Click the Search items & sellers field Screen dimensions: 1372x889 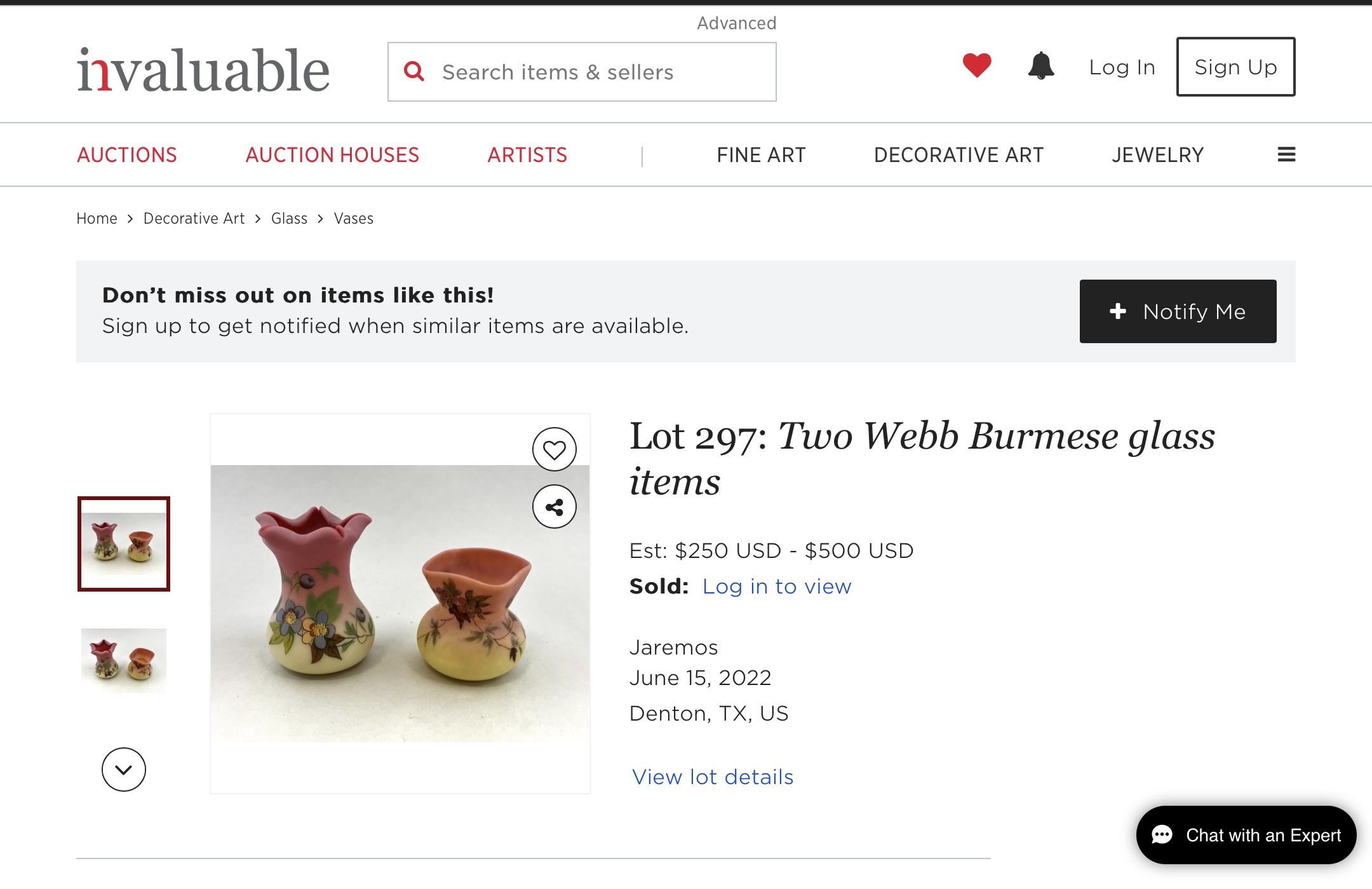click(x=597, y=72)
